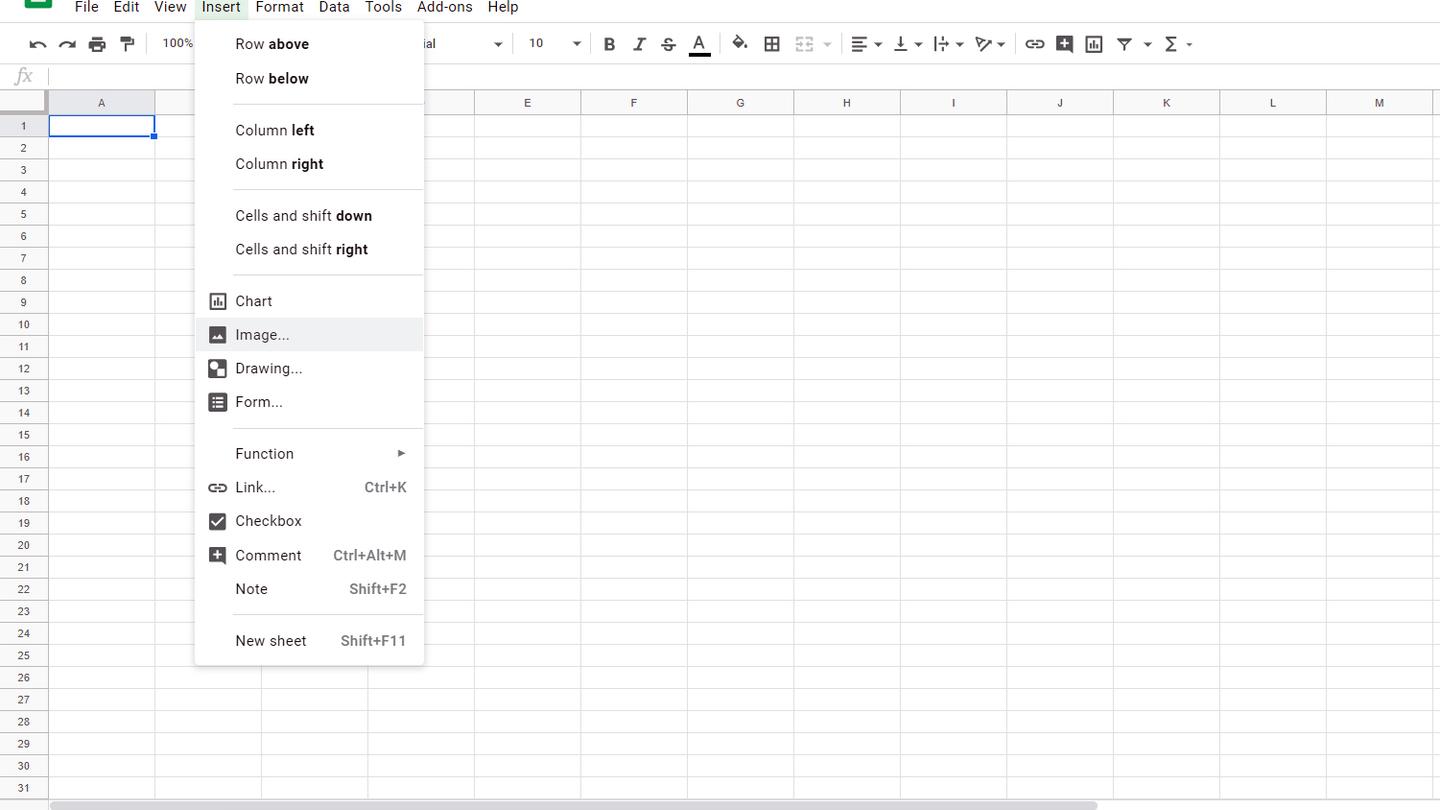Toggle bold formatting
The width and height of the screenshot is (1440, 810).
point(609,44)
